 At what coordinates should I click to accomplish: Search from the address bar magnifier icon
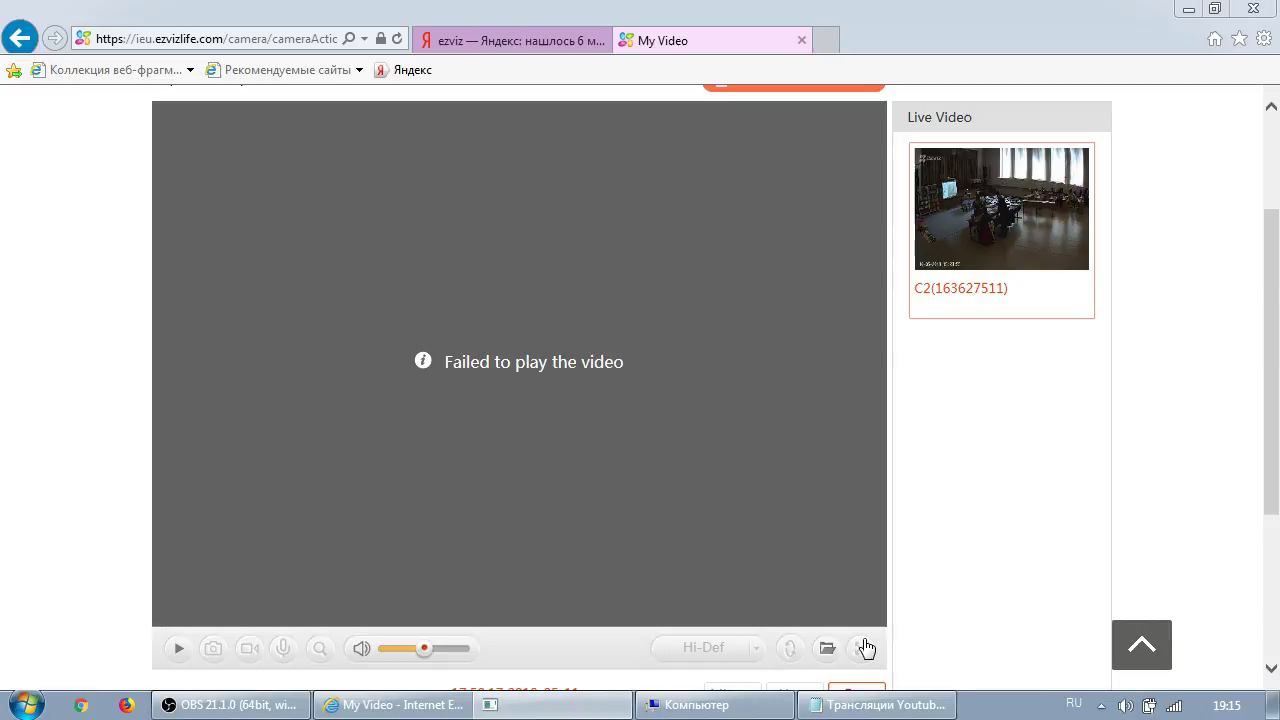[349, 39]
